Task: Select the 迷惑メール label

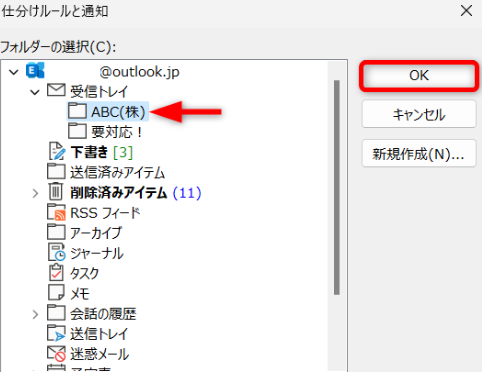Action: pyautogui.click(x=99, y=354)
